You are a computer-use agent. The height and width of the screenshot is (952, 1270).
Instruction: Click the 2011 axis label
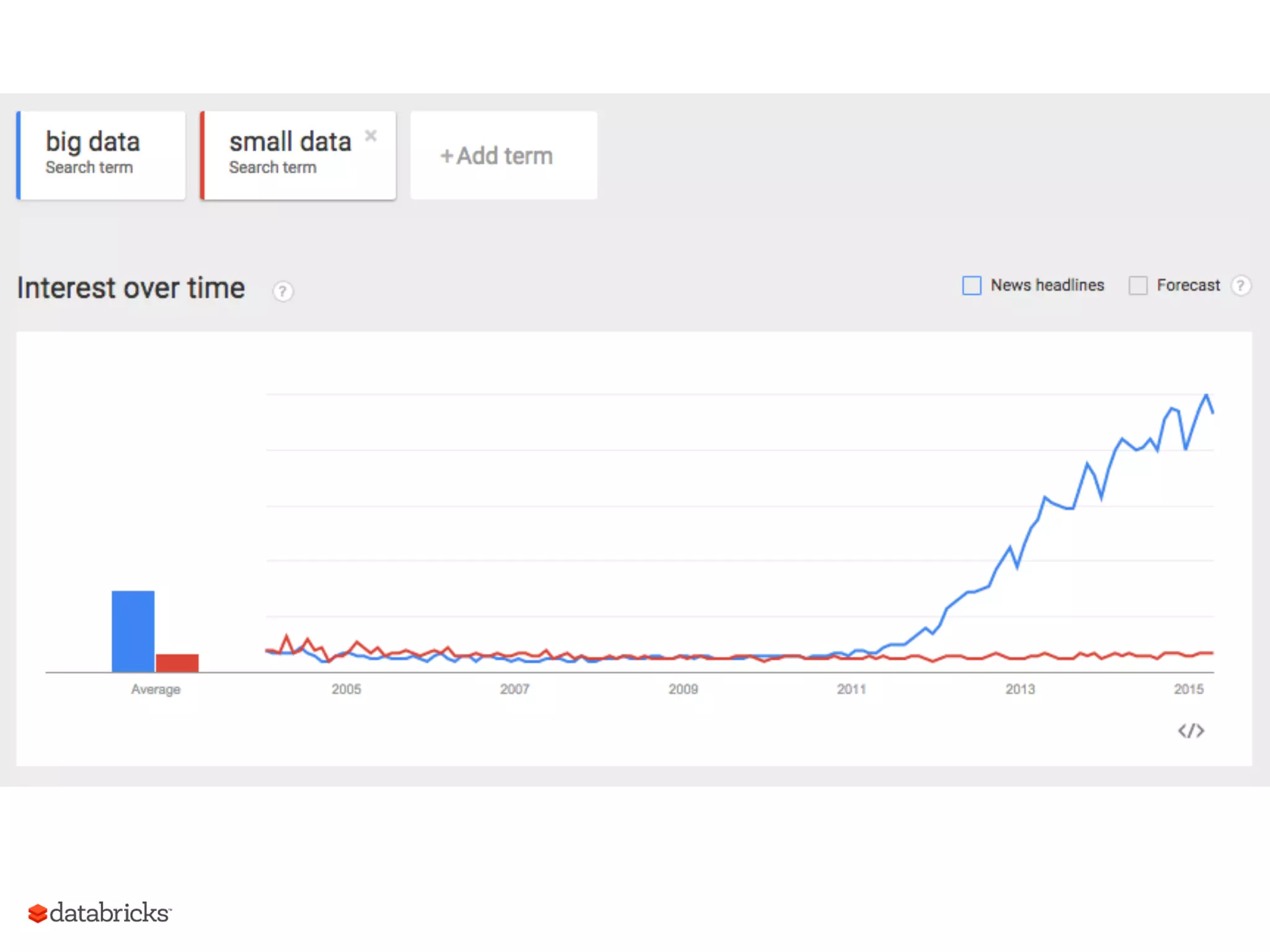pyautogui.click(x=851, y=689)
